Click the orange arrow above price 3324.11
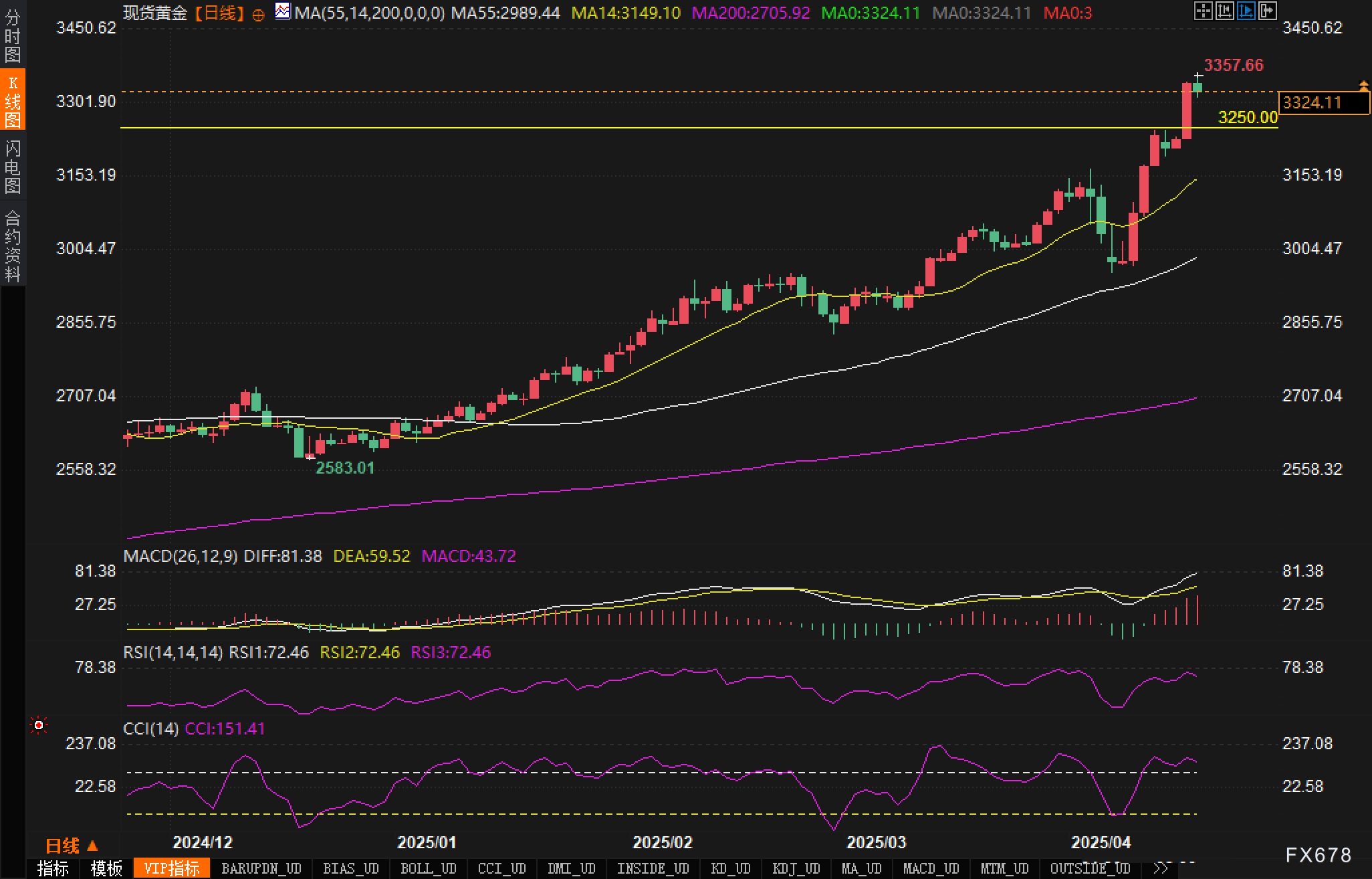Viewport: 1372px width, 879px height. point(1363,85)
